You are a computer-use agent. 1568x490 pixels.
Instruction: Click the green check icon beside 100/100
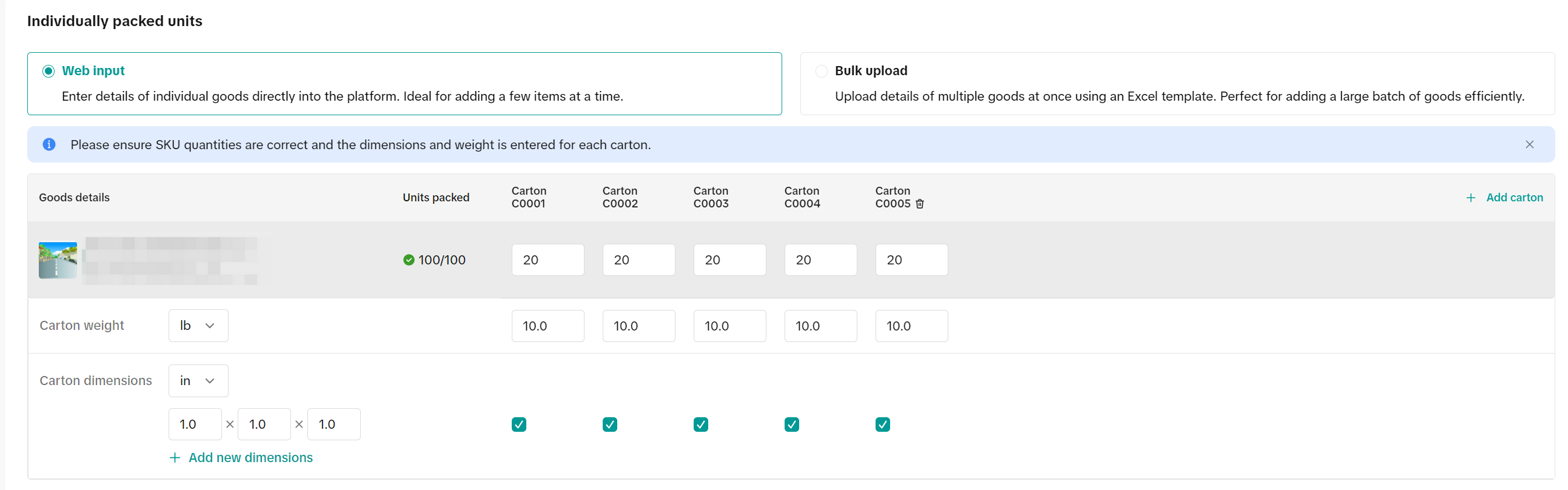click(409, 260)
